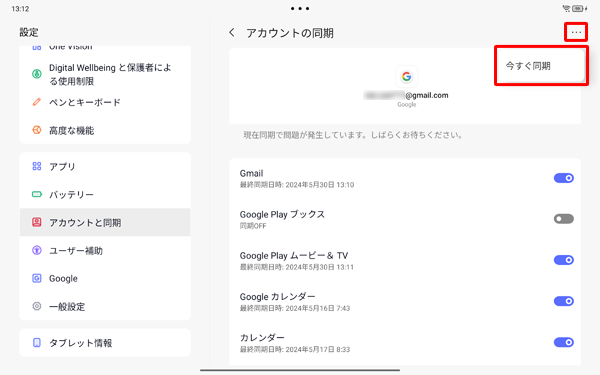Open Digital Wellbeing と保護者による使用制限 settings
600x375 pixels.
(105, 74)
